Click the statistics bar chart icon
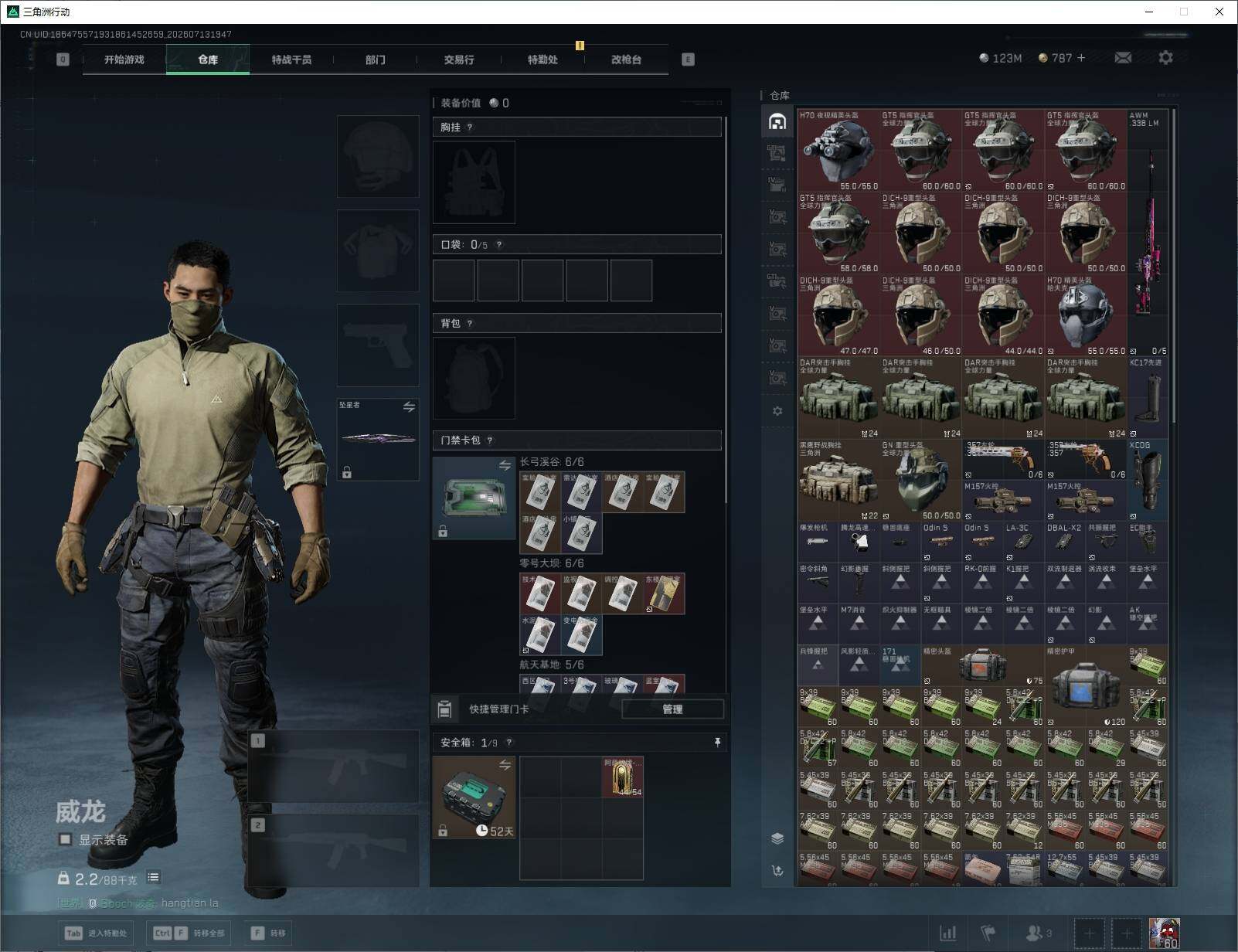Viewport: 1238px width, 952px height. tap(948, 933)
